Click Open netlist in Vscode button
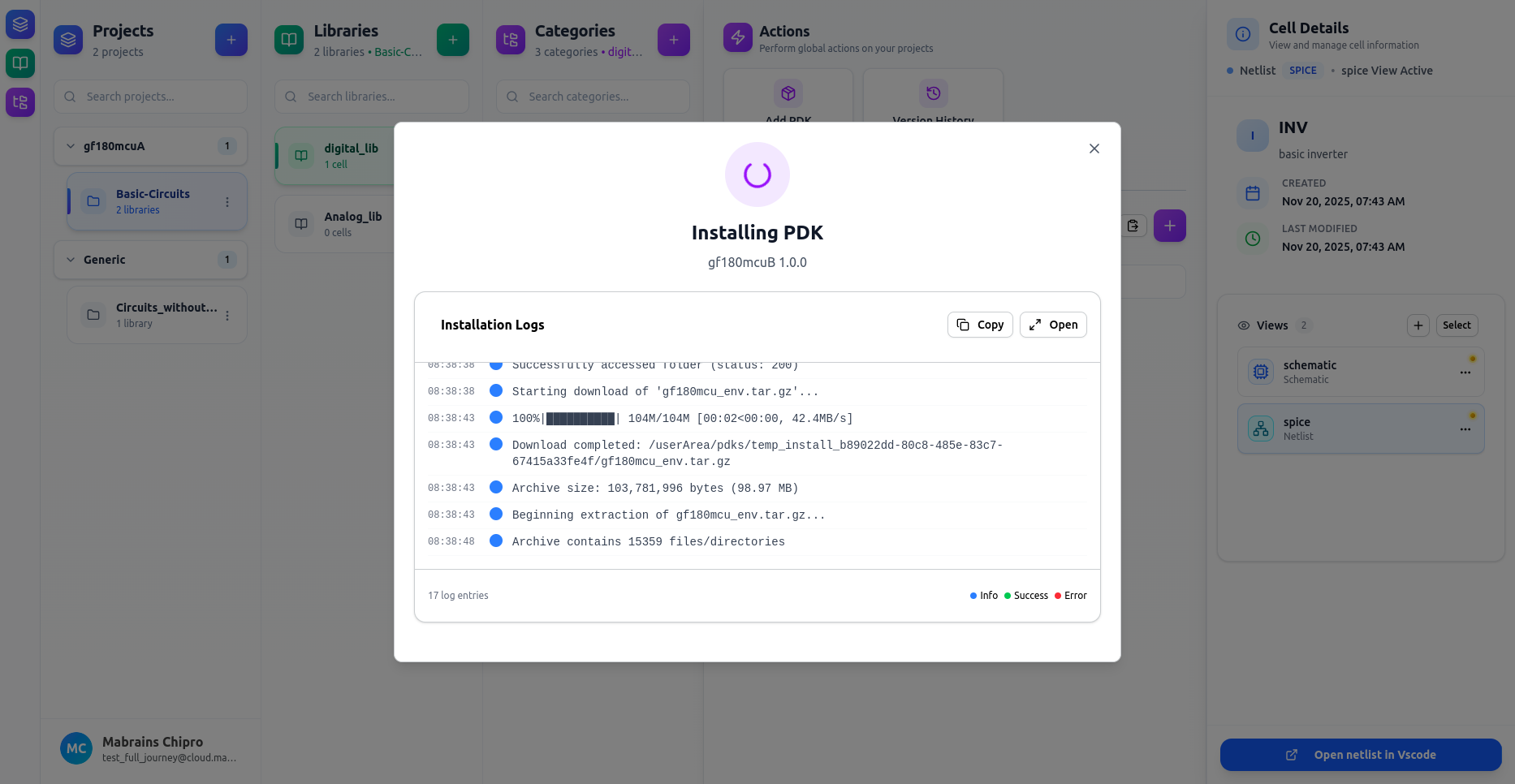Viewport: 1515px width, 784px height. (x=1361, y=755)
